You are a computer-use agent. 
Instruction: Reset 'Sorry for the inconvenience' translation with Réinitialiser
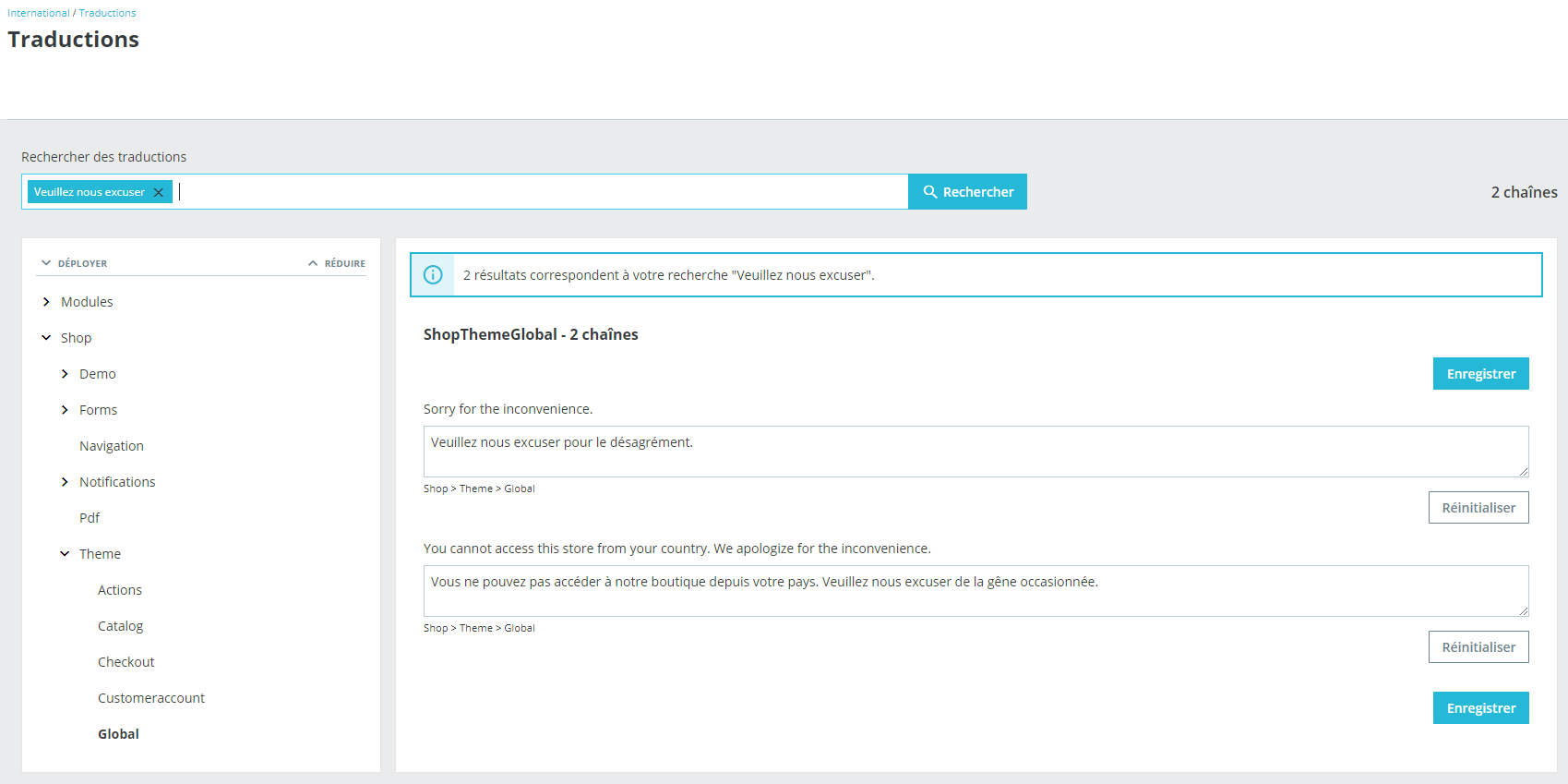coord(1478,508)
